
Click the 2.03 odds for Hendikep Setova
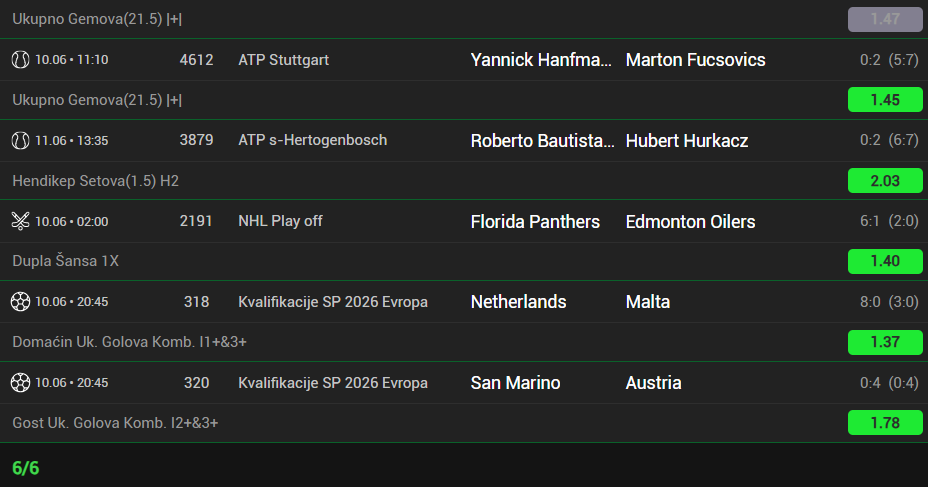(x=885, y=180)
